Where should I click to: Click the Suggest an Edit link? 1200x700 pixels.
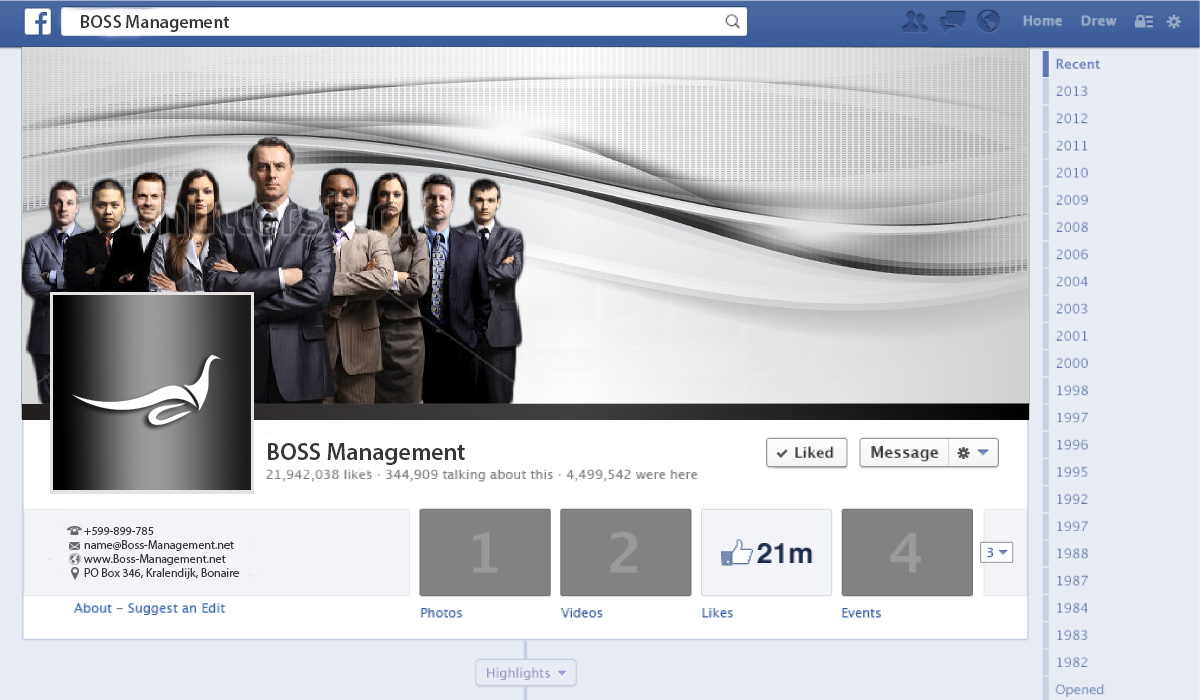[177, 608]
